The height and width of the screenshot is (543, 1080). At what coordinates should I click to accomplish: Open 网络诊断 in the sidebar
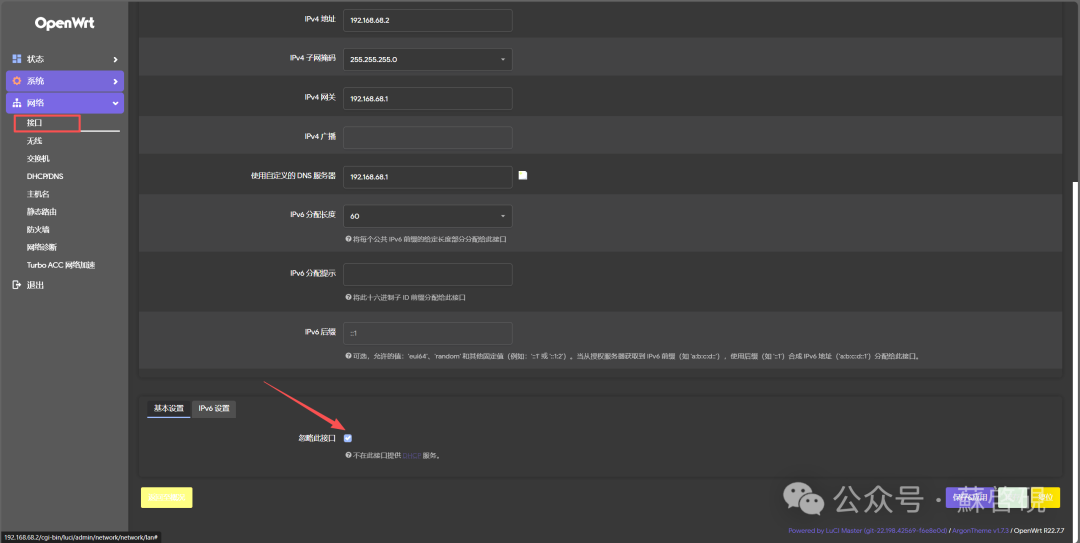[41, 247]
